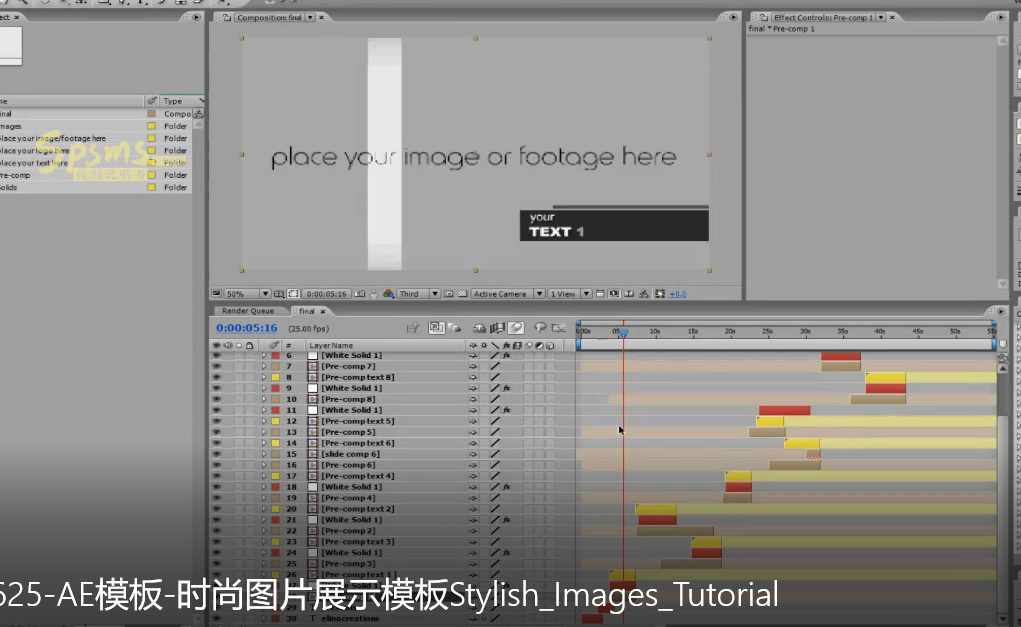The height and width of the screenshot is (627, 1021).
Task: Hide layer 12 Pre-comp text 5
Action: coord(216,421)
